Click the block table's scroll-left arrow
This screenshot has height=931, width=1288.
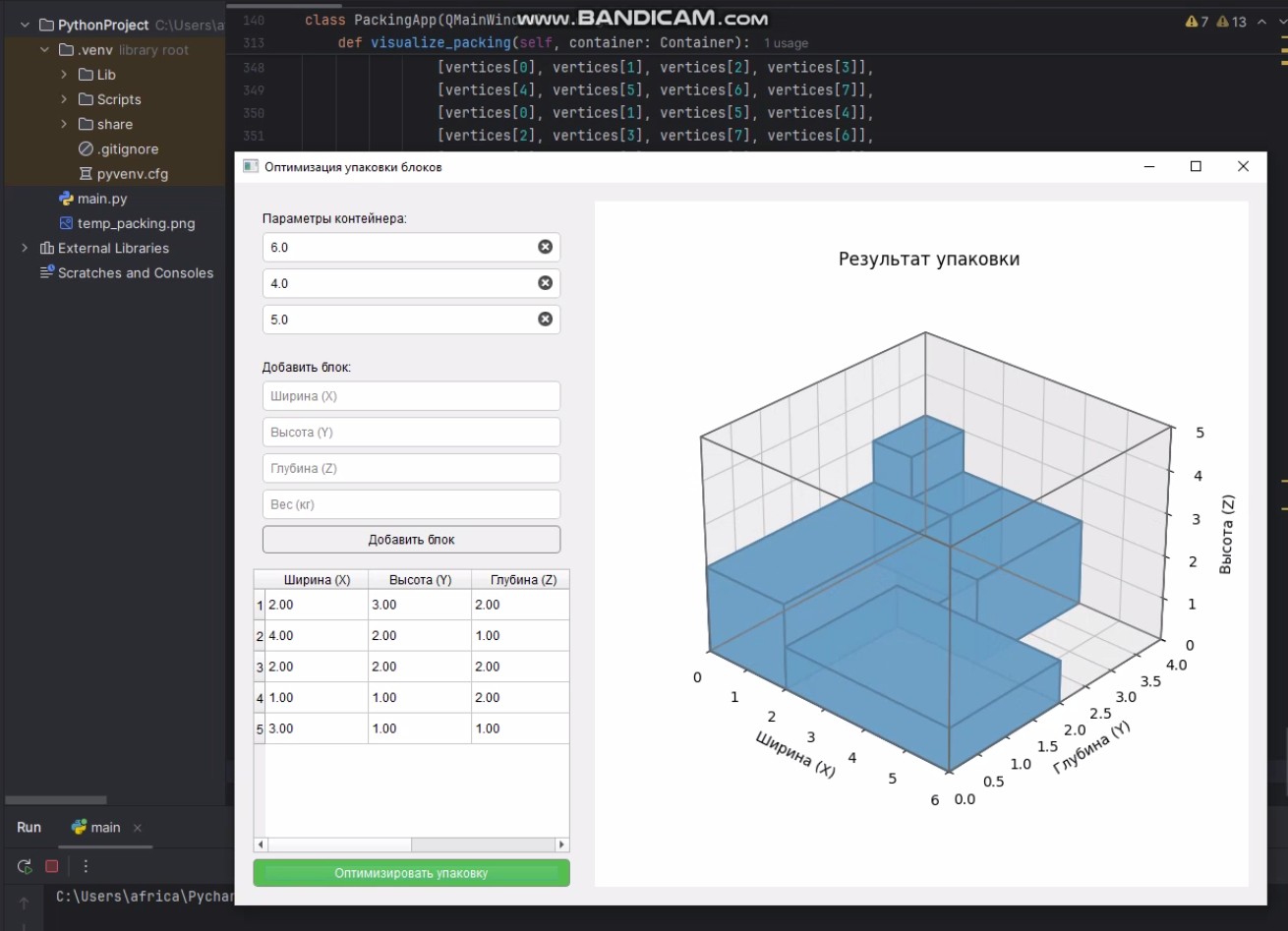coord(261,844)
